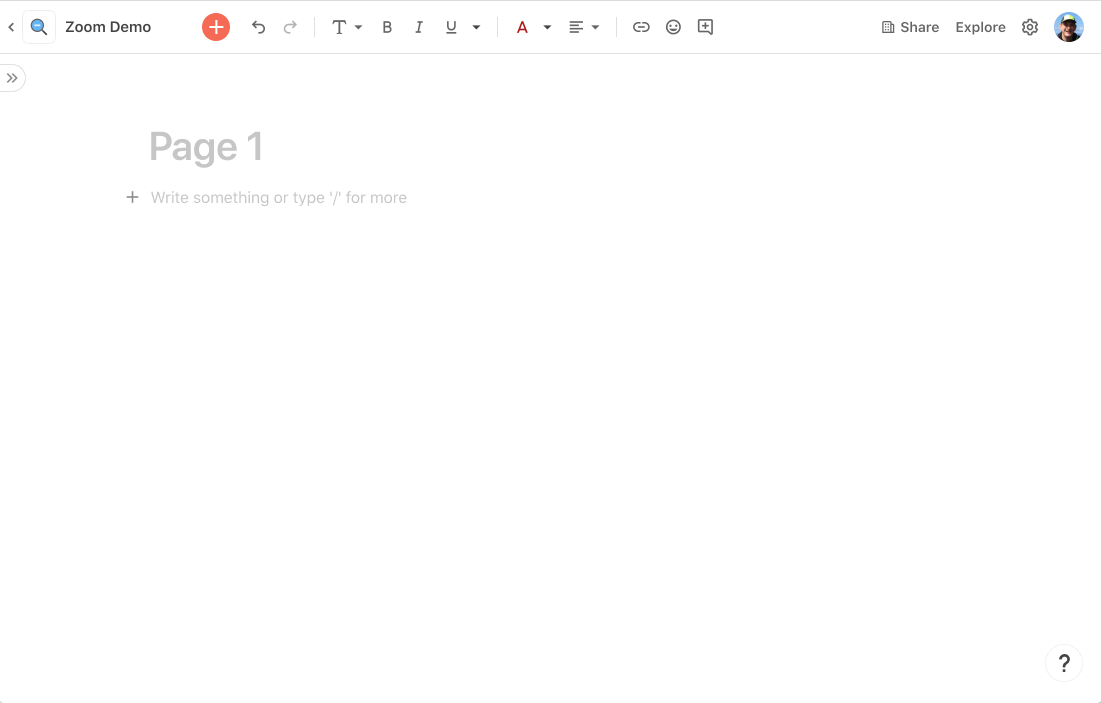This screenshot has width=1101, height=703.
Task: Insert a comment
Action: 705,27
